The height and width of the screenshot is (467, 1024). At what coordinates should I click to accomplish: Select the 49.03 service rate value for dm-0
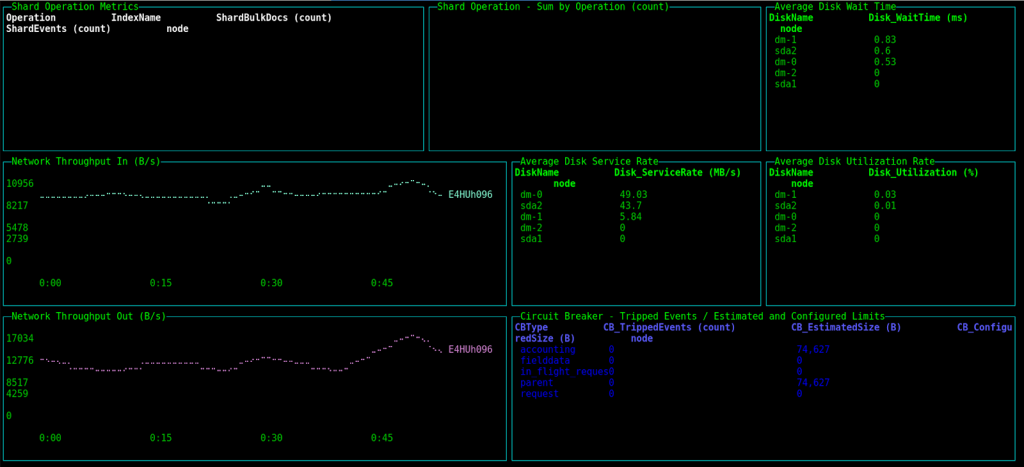click(x=633, y=195)
